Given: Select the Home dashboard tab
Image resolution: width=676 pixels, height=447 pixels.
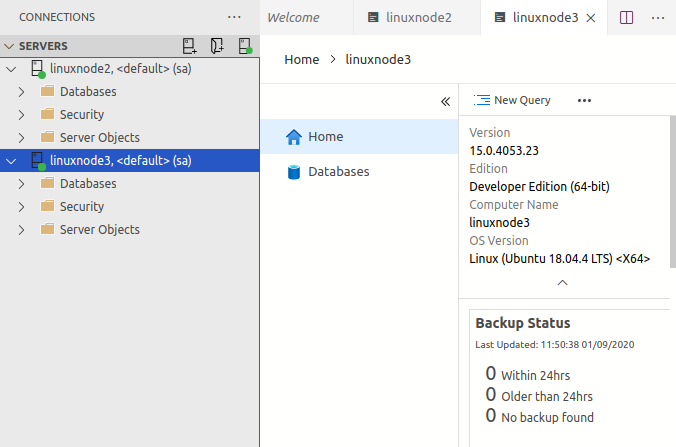Looking at the screenshot, I should point(326,136).
